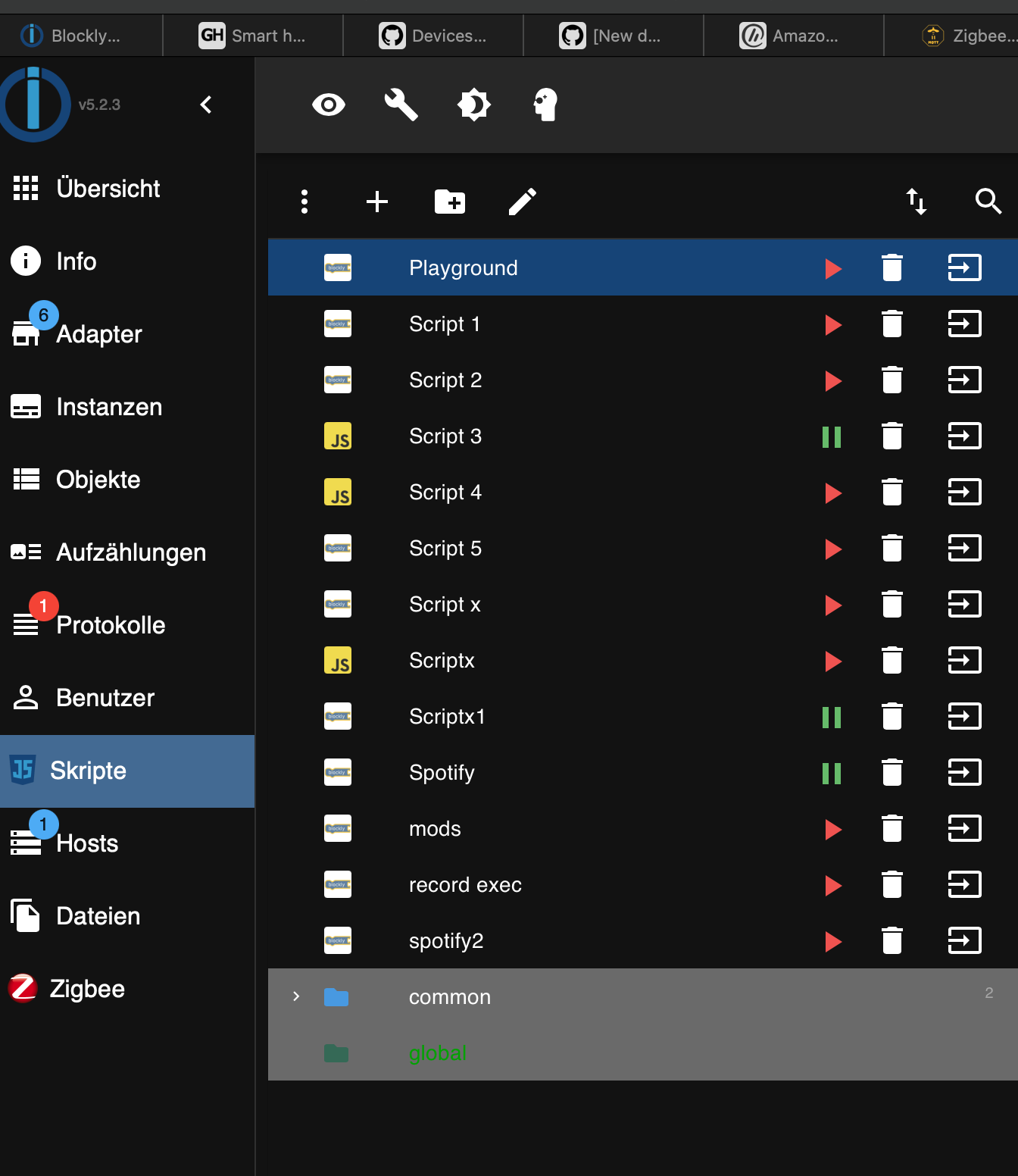The height and width of the screenshot is (1176, 1018).
Task: Delete the Script 5 entry
Action: tap(892, 549)
